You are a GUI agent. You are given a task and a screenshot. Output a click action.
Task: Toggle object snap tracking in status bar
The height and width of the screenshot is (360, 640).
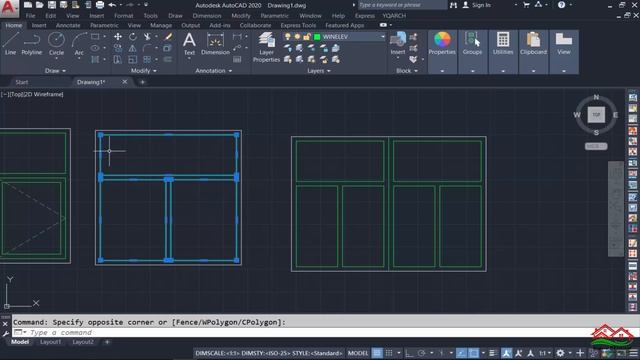[x=461, y=353]
